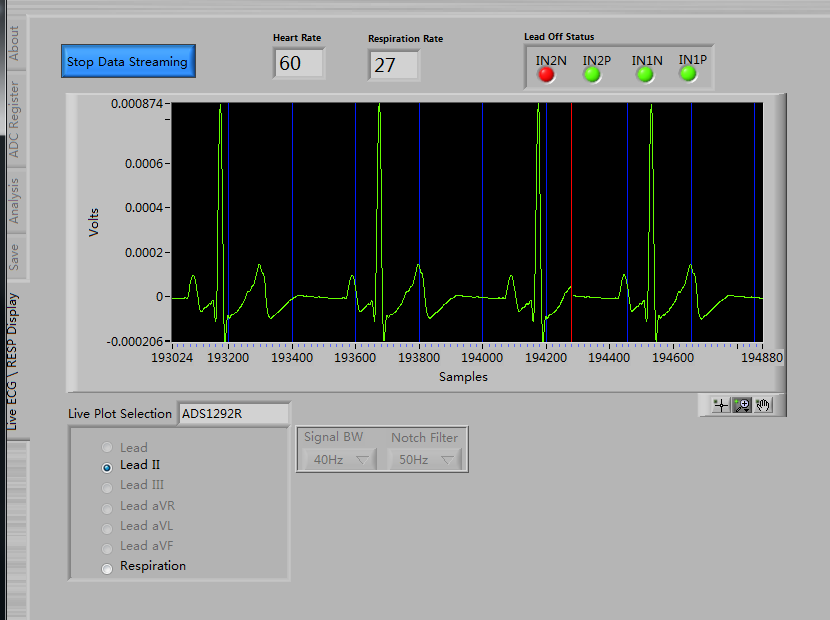Click the Samples X-axis label
830x620 pixels.
(463, 377)
